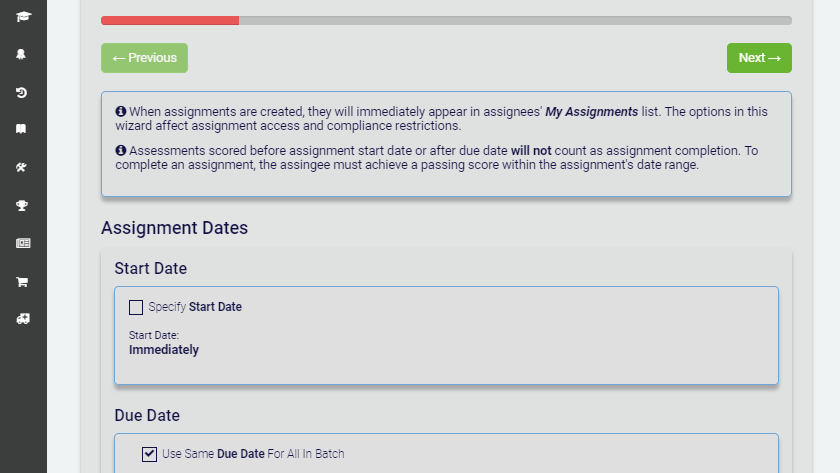840x473 pixels.
Task: Open the wrench and hammer tools icon
Action: tap(21, 167)
